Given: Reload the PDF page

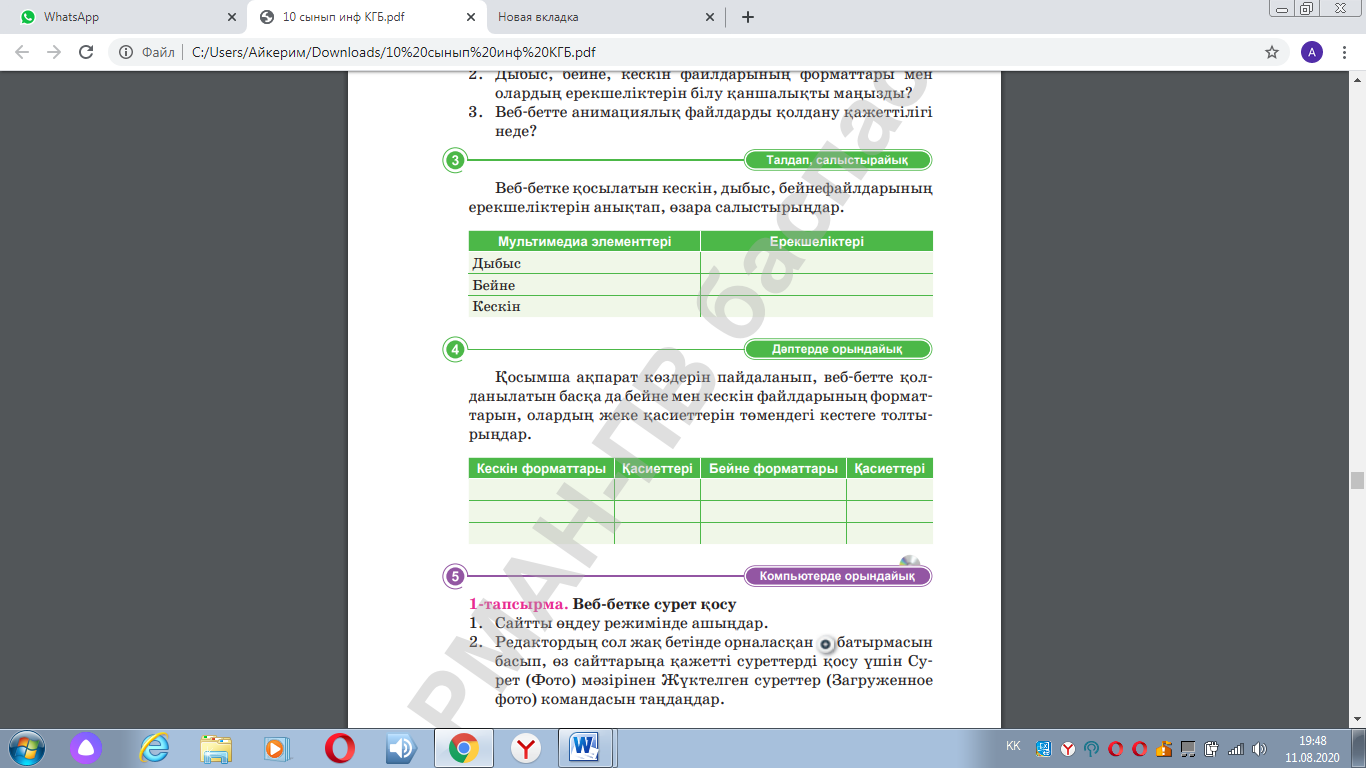Looking at the screenshot, I should click(86, 52).
